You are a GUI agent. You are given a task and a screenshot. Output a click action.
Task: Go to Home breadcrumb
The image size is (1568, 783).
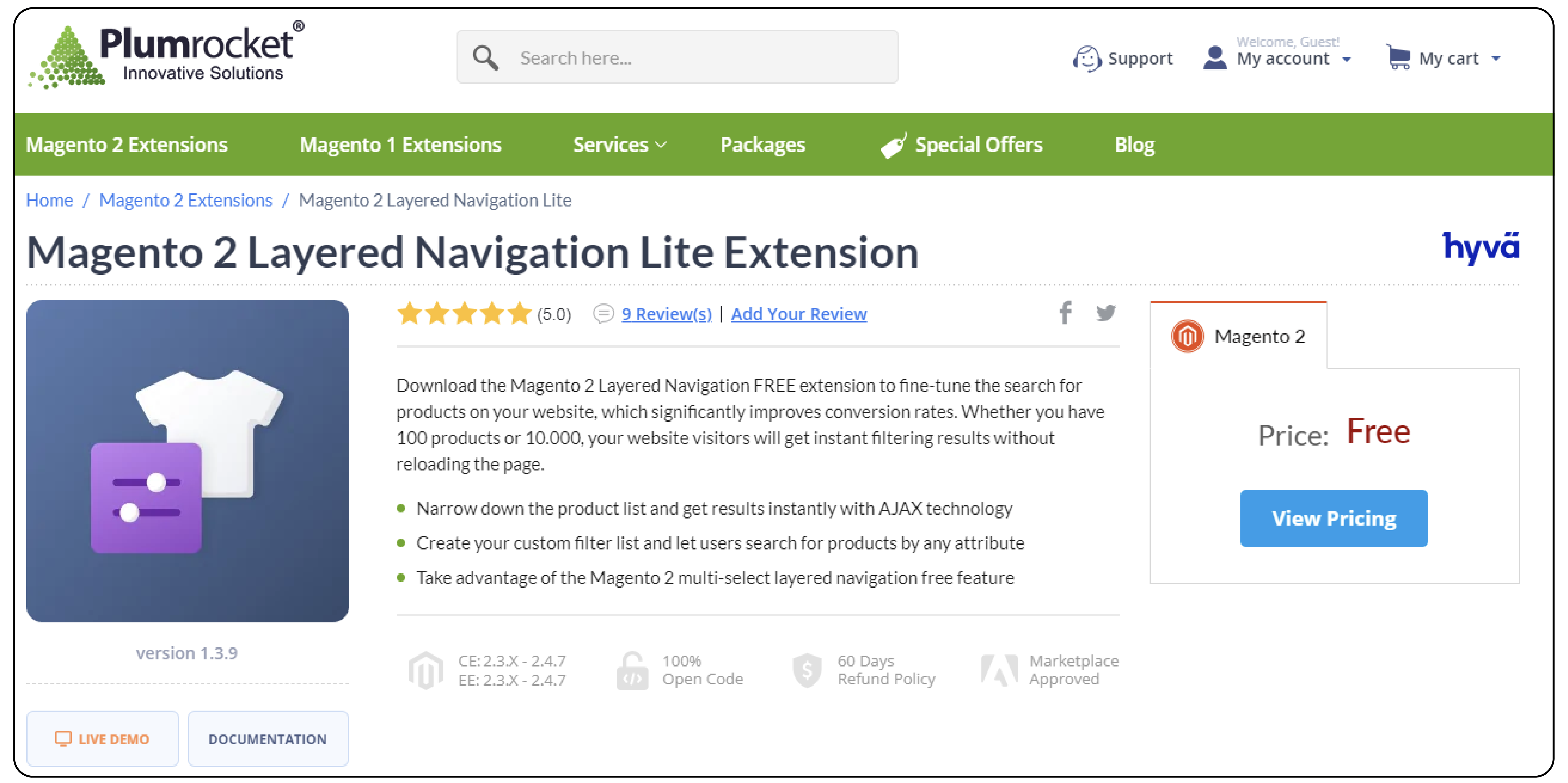coord(49,200)
